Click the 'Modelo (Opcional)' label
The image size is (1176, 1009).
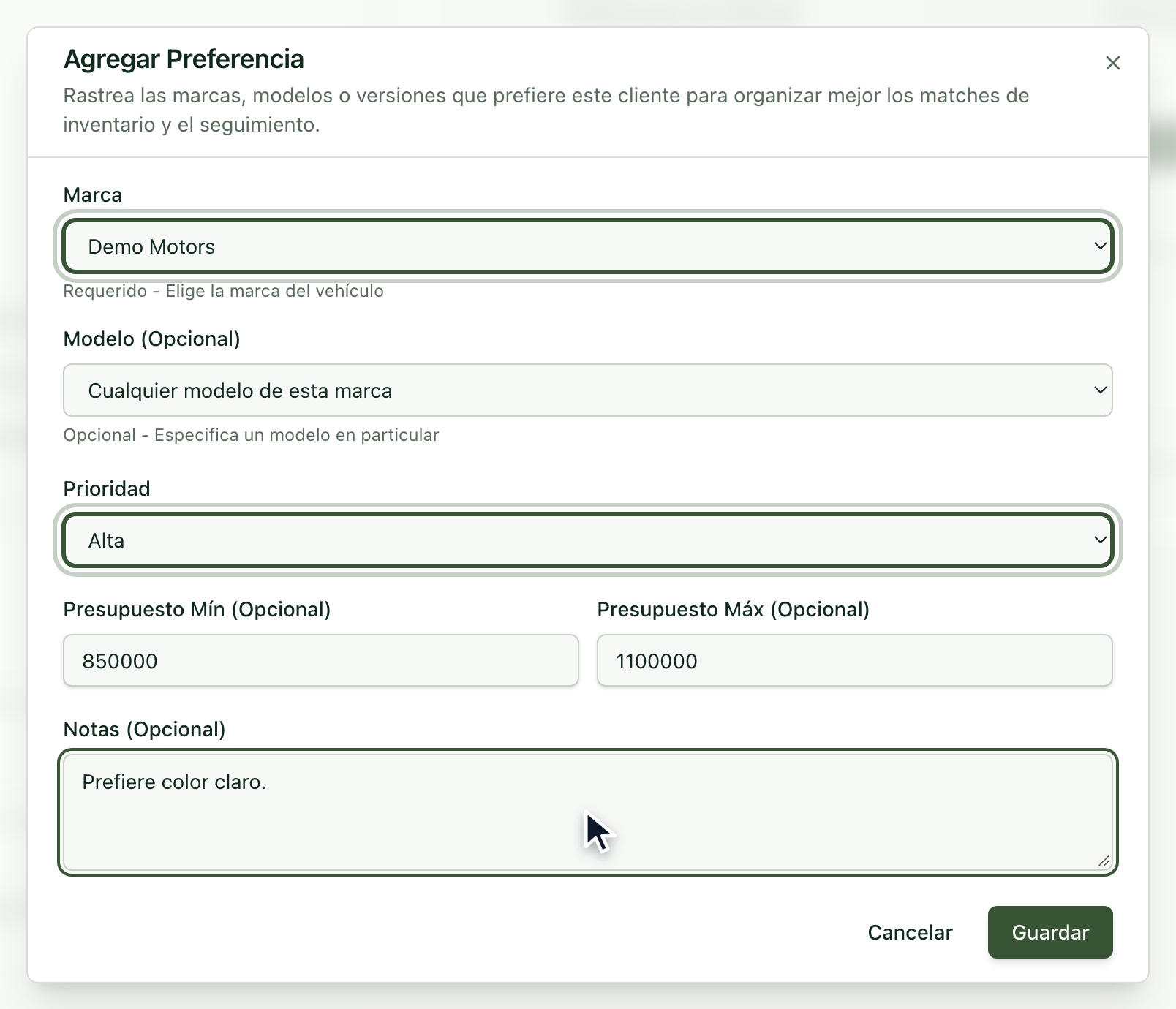[152, 339]
